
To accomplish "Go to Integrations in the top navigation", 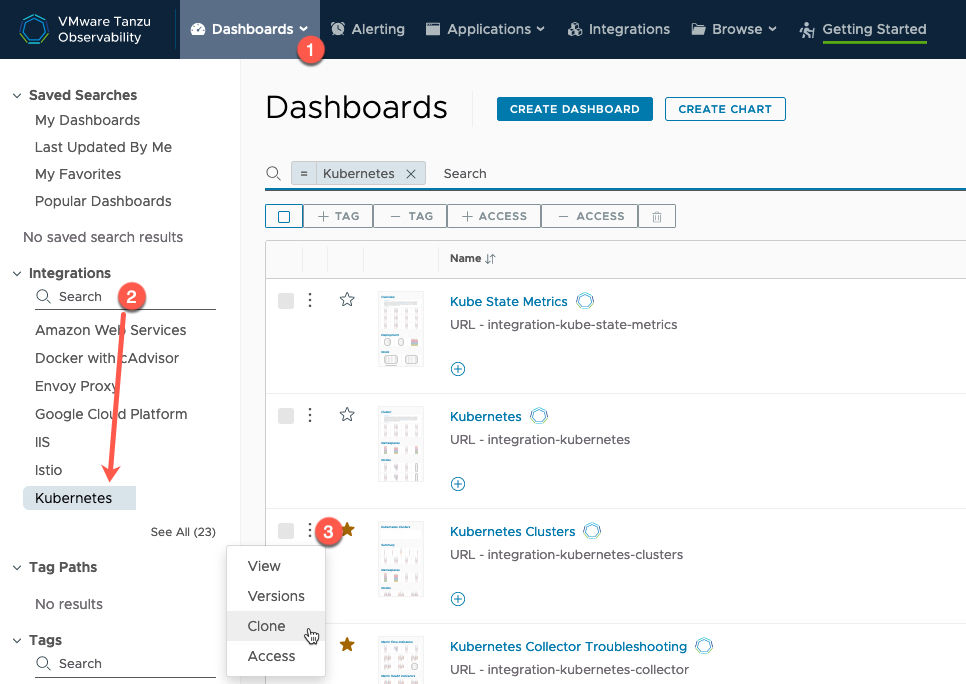I will pyautogui.click(x=619, y=29).
